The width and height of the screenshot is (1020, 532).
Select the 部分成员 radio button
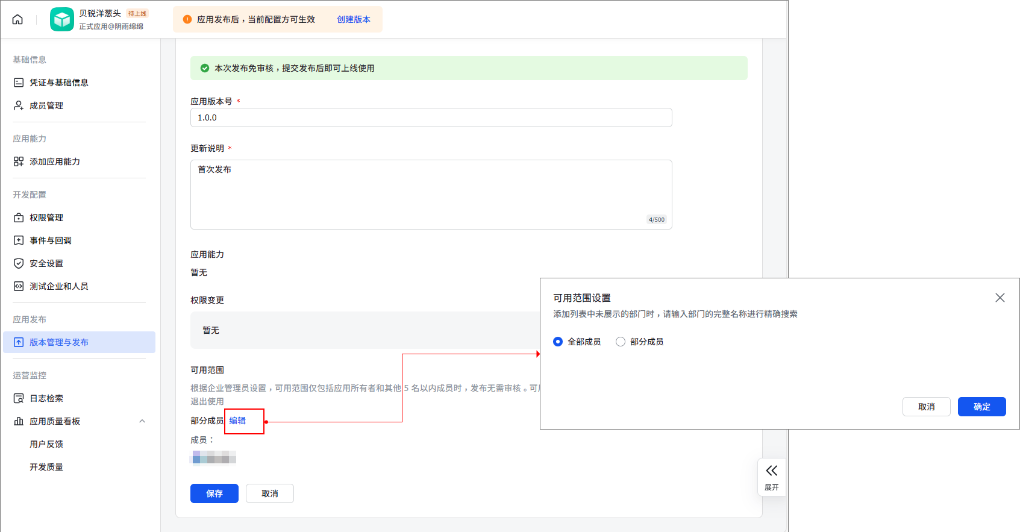pos(621,341)
